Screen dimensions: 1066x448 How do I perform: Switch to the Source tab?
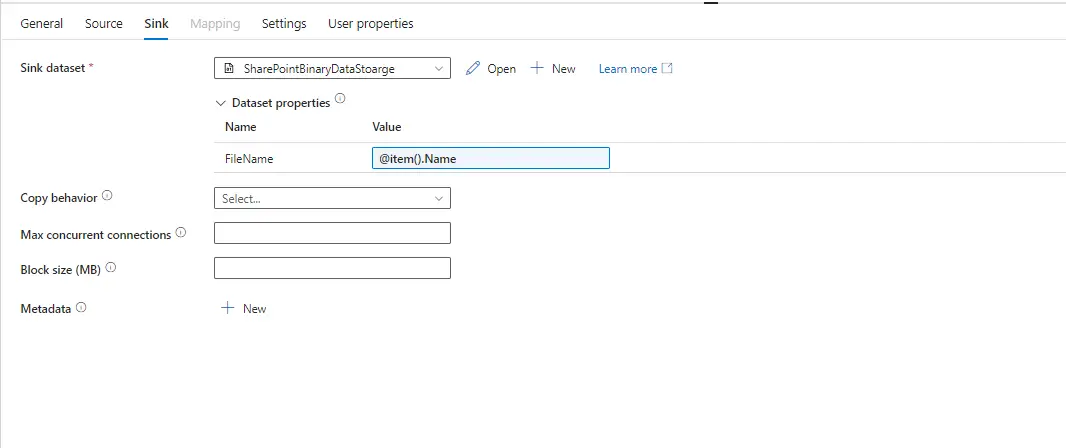click(x=104, y=23)
